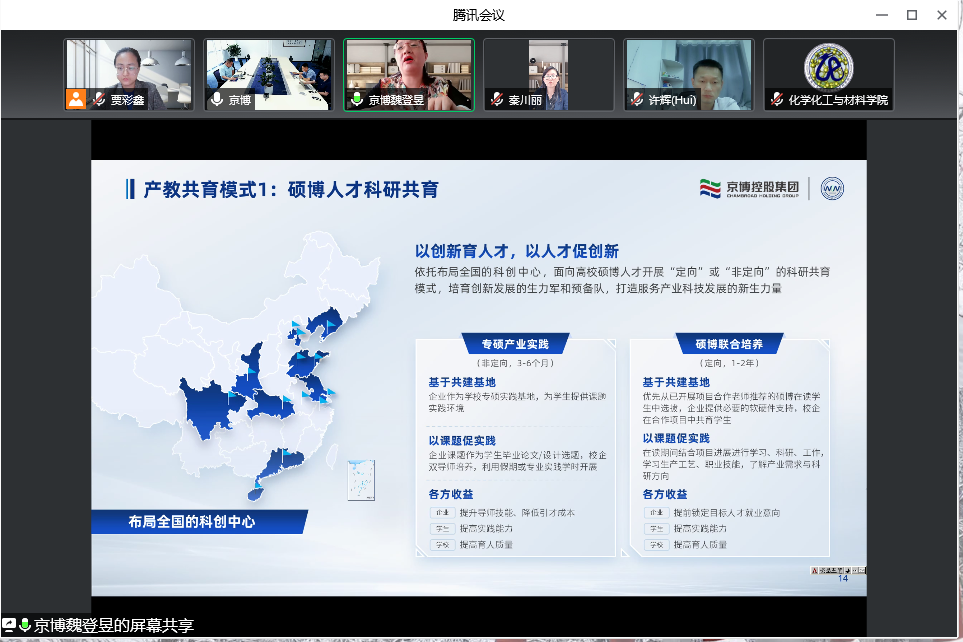
Task: Click 基于共建基地 in the 硕博联合培养 panel
Action: [676, 382]
